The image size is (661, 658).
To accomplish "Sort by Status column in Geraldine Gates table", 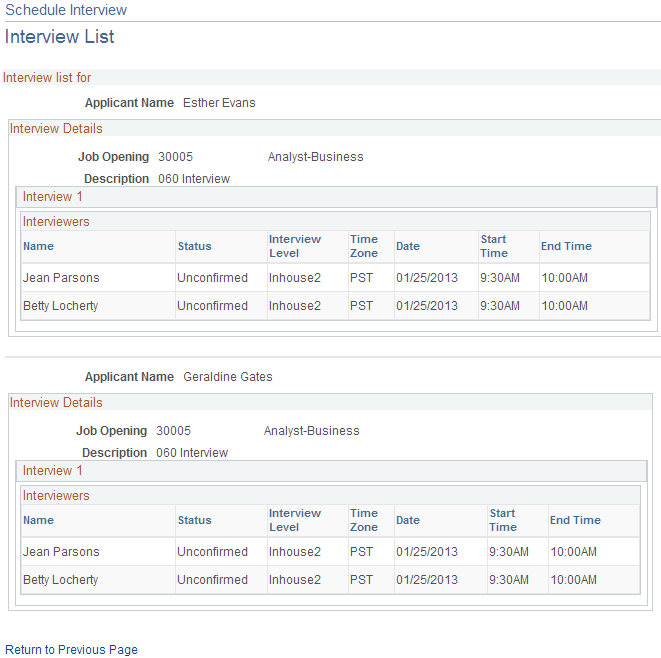I will [x=194, y=520].
